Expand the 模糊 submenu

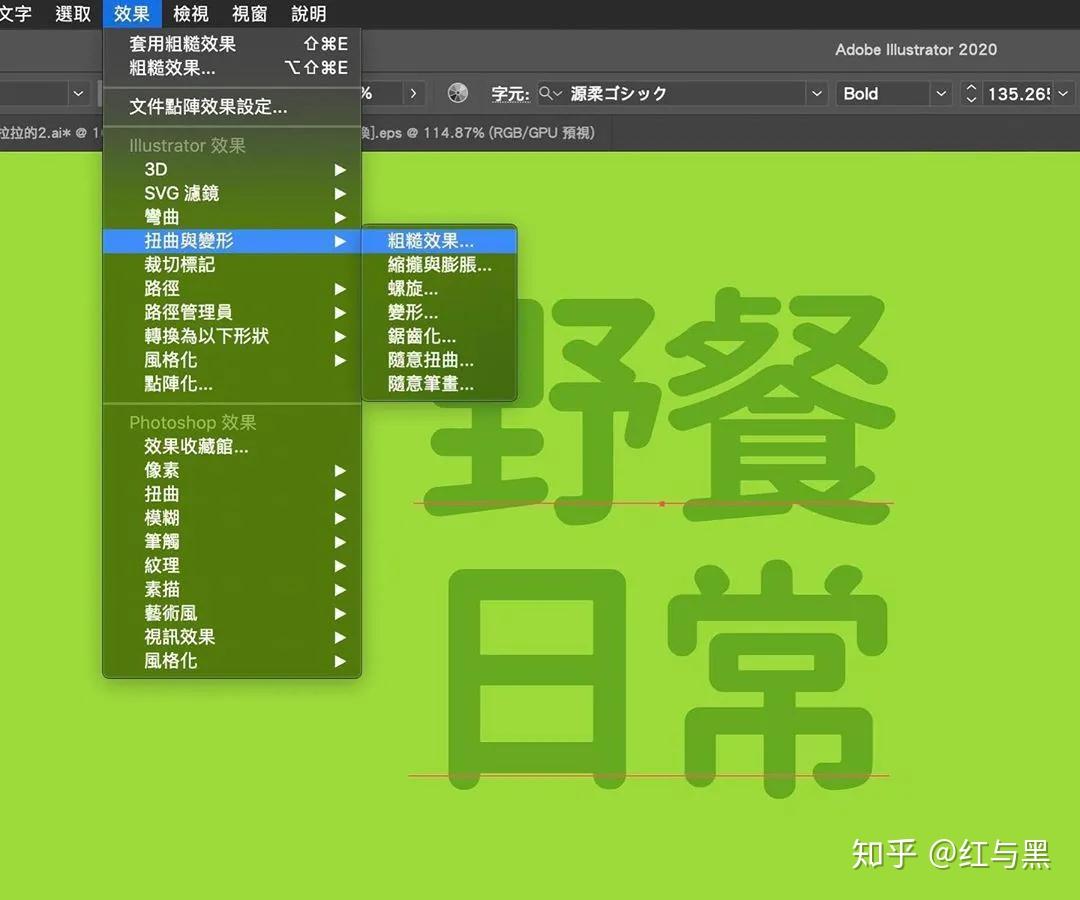coord(232,518)
